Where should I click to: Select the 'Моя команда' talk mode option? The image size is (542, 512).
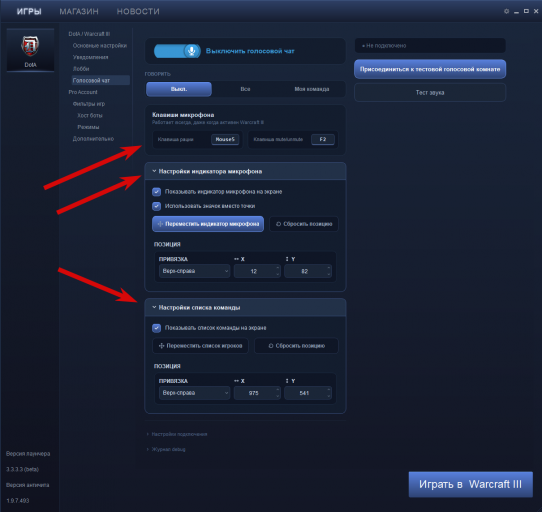(x=311, y=89)
